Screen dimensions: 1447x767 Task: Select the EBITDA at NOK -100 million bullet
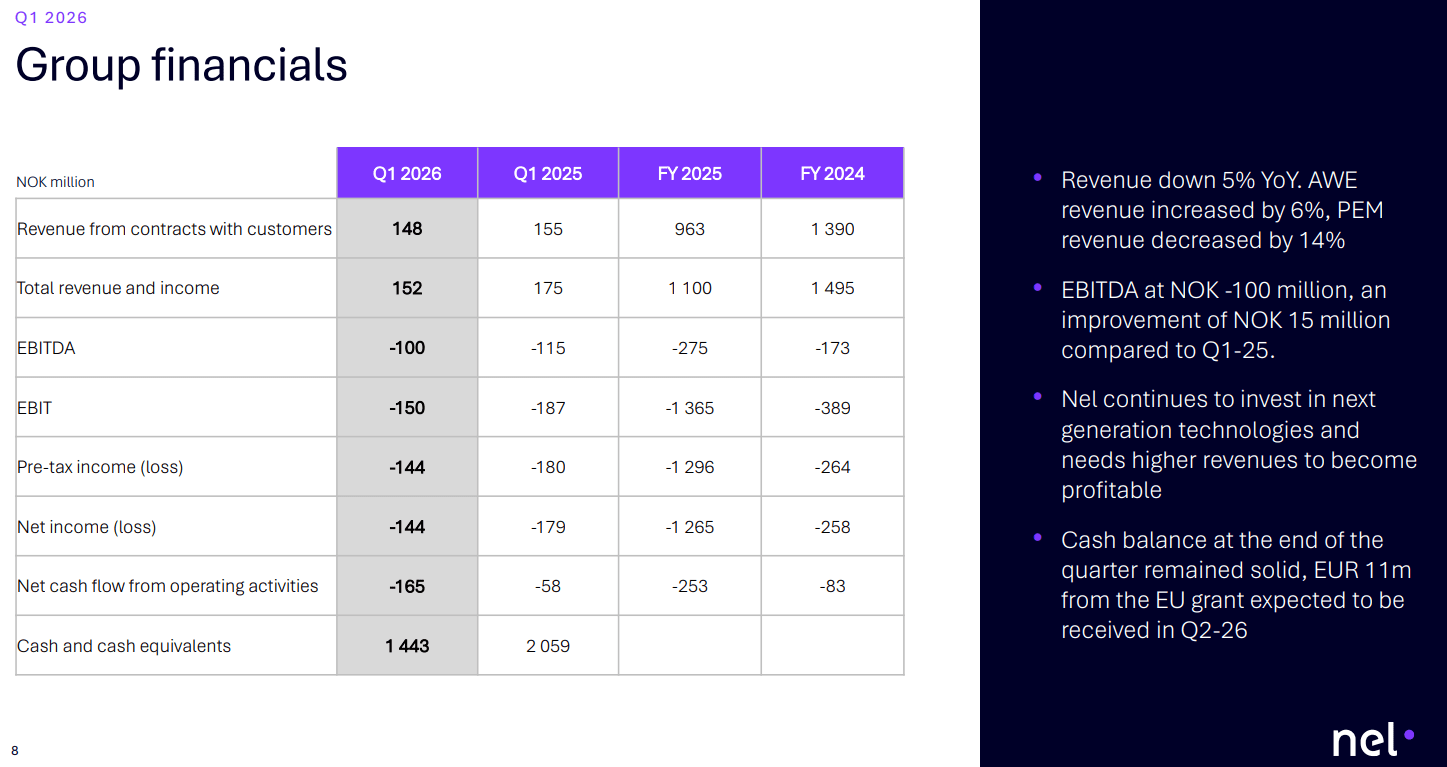point(1225,320)
